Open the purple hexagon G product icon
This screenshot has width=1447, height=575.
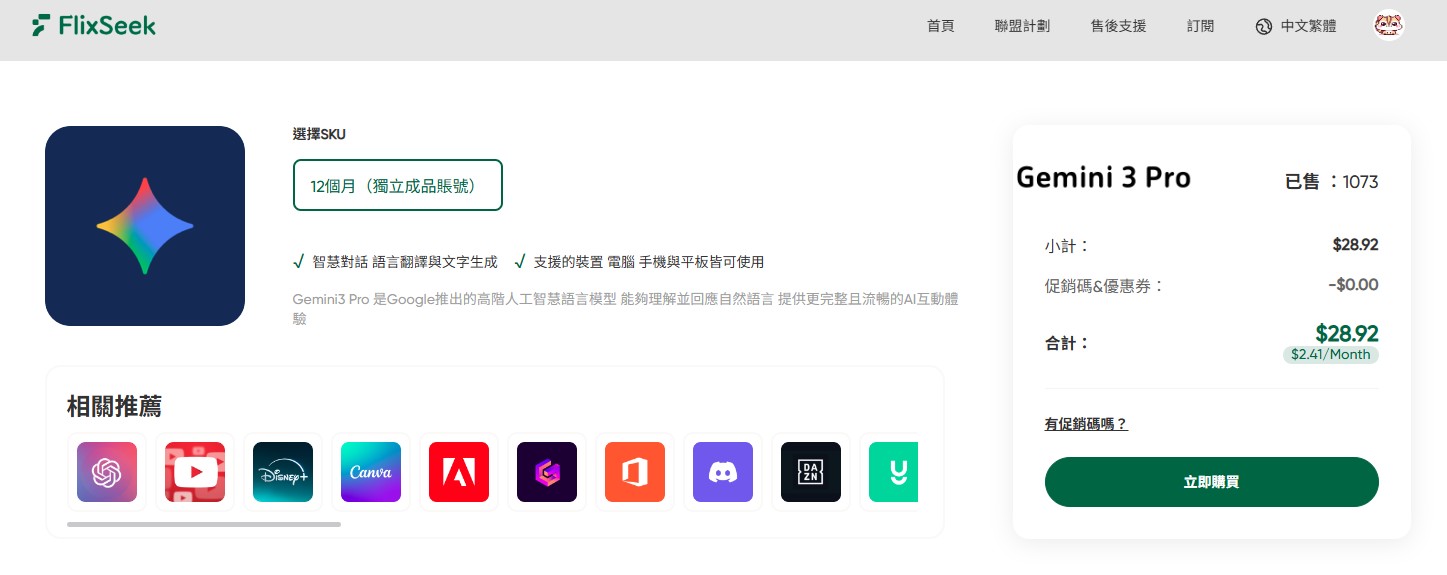coord(547,472)
